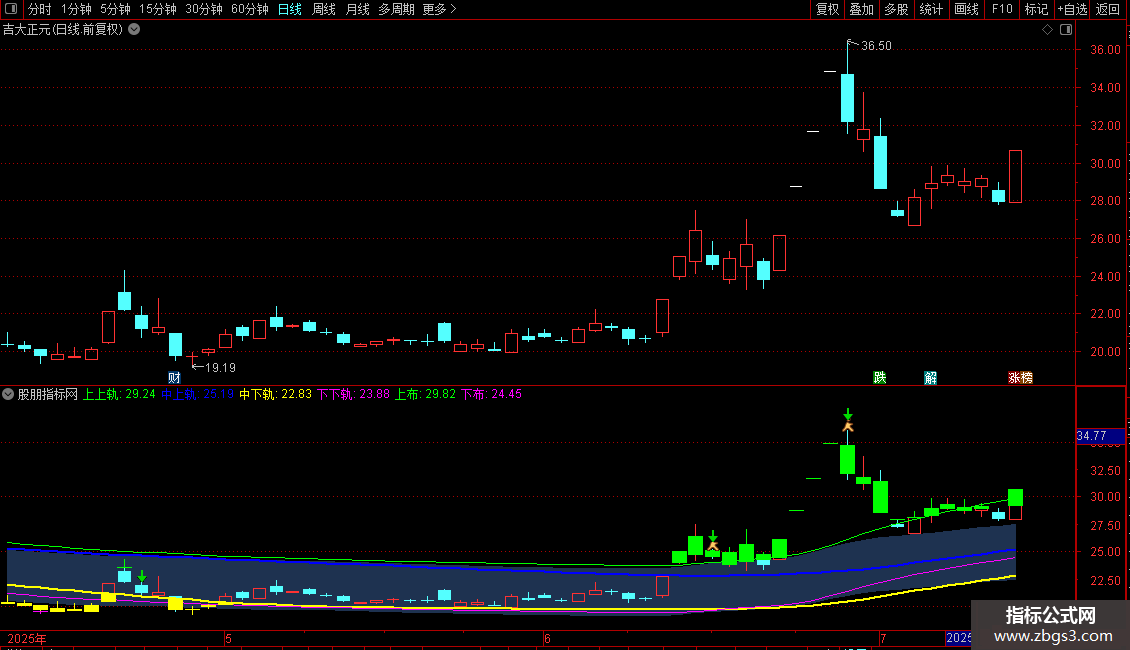Click the 跌 event marker
The height and width of the screenshot is (650, 1130).
pyautogui.click(x=879, y=378)
